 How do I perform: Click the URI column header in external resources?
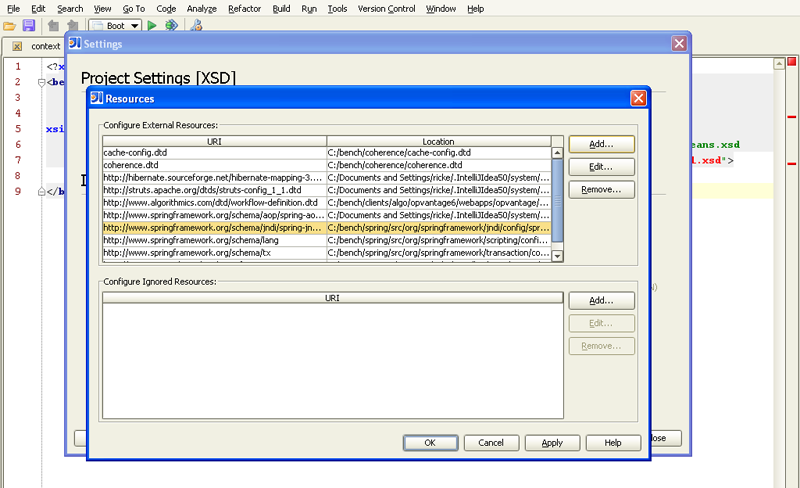214,142
